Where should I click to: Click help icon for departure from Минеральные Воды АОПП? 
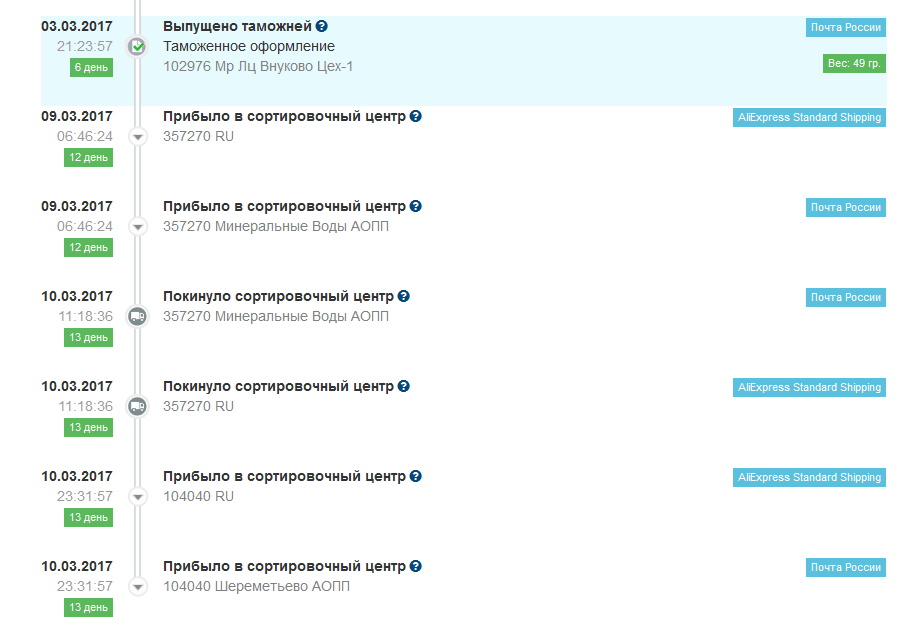[404, 297]
